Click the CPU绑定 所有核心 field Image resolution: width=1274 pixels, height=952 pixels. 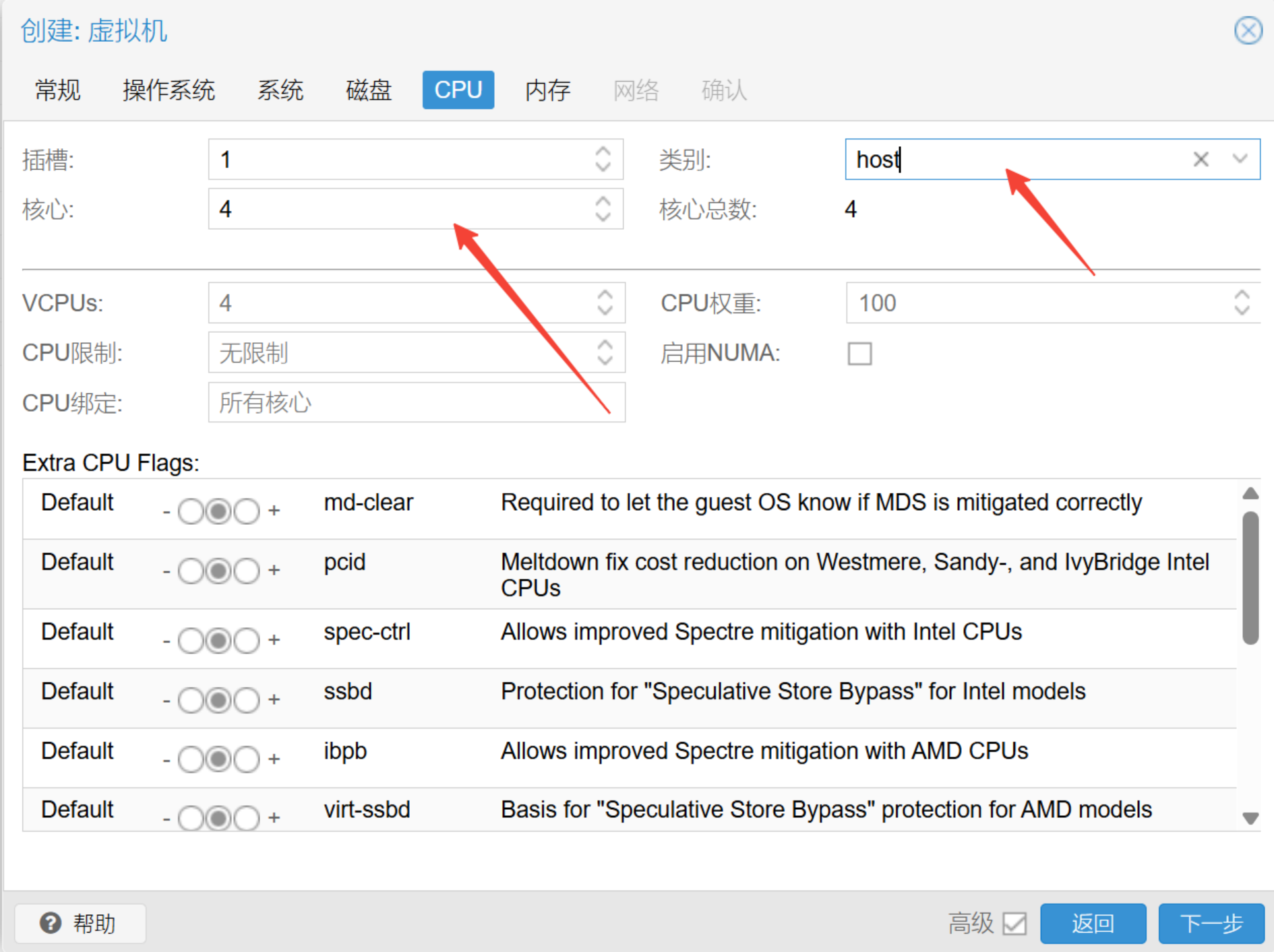click(417, 402)
